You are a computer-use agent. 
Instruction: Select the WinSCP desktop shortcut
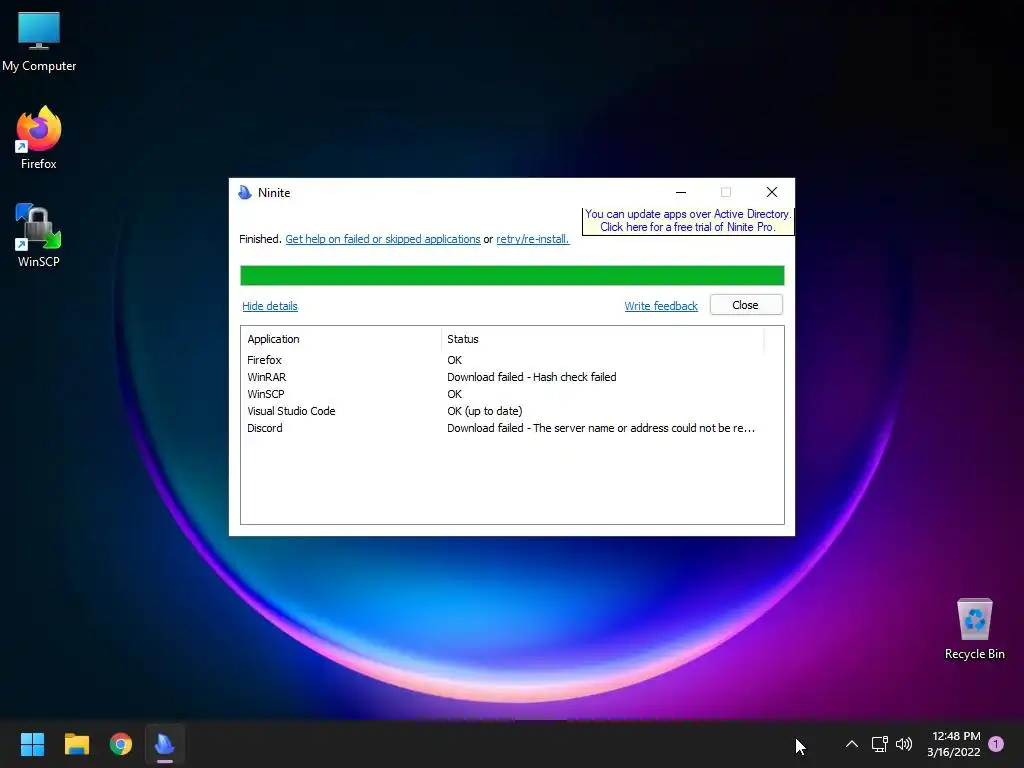coord(39,236)
